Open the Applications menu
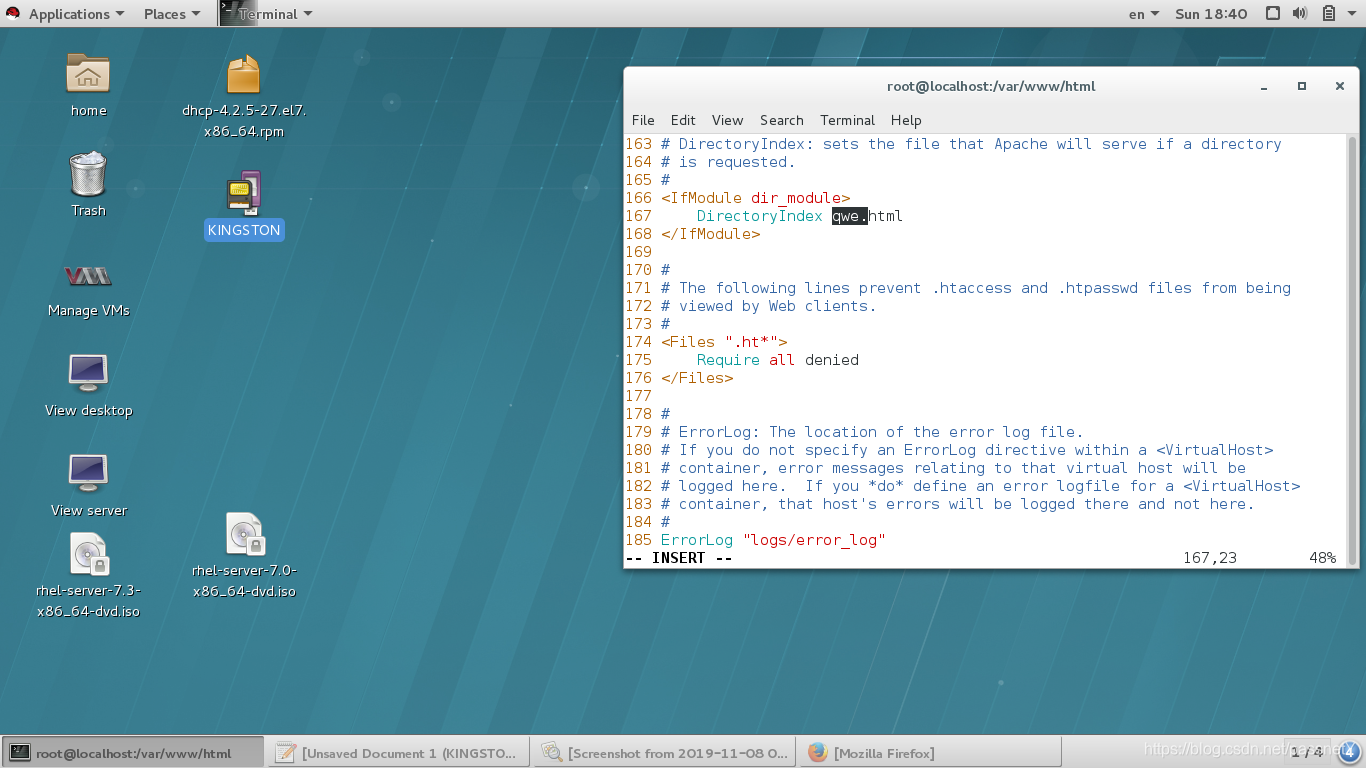This screenshot has width=1366, height=768. 77,14
